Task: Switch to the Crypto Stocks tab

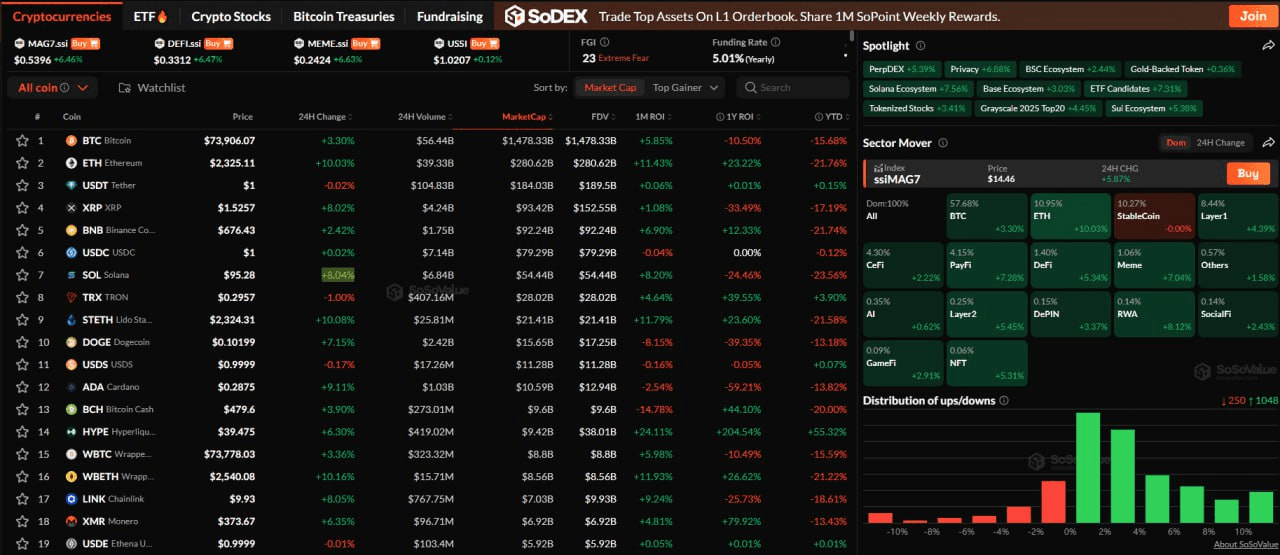Action: click(231, 16)
